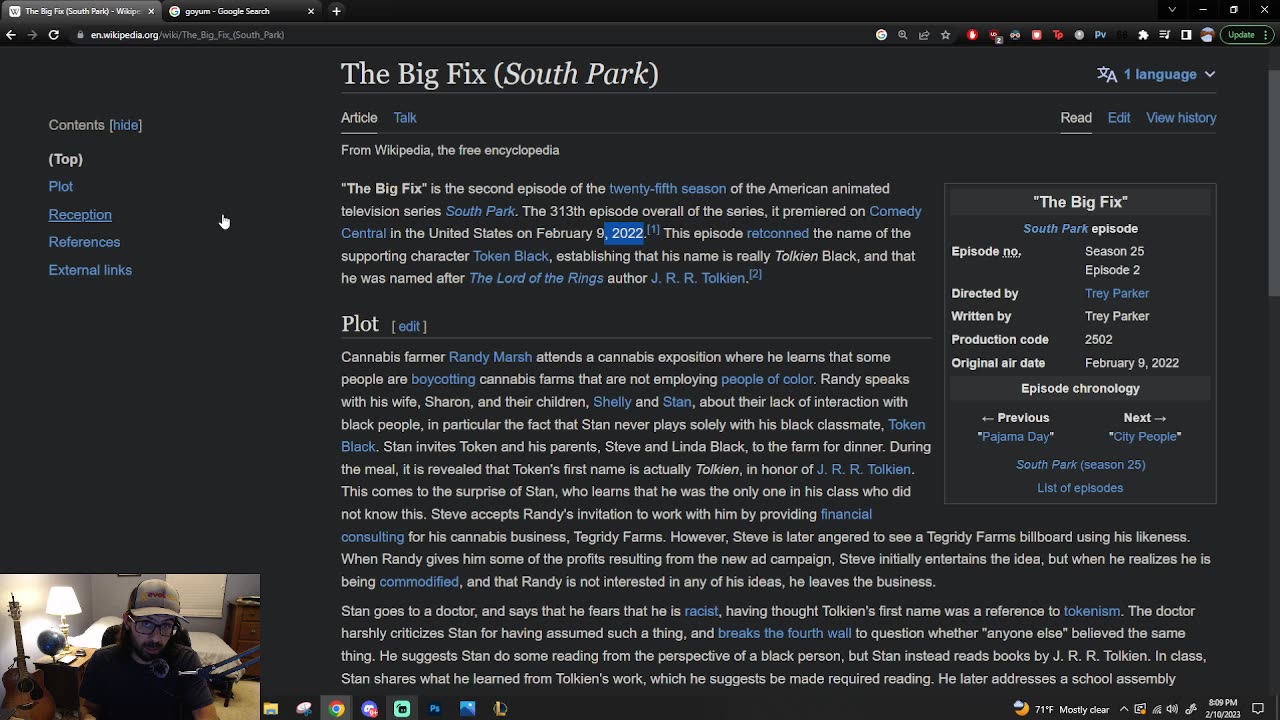1280x720 pixels.
Task: Open the Shelly link
Action: tap(612, 402)
